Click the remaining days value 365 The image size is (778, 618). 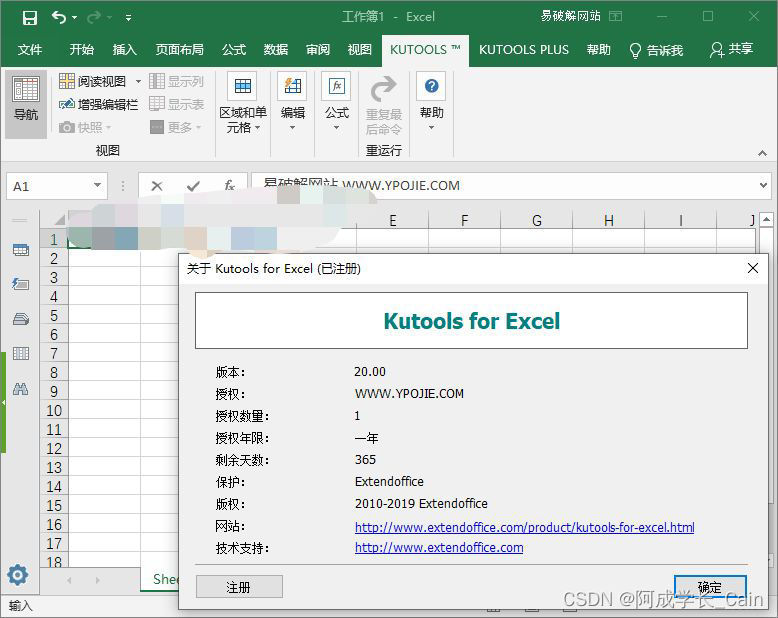(x=365, y=459)
